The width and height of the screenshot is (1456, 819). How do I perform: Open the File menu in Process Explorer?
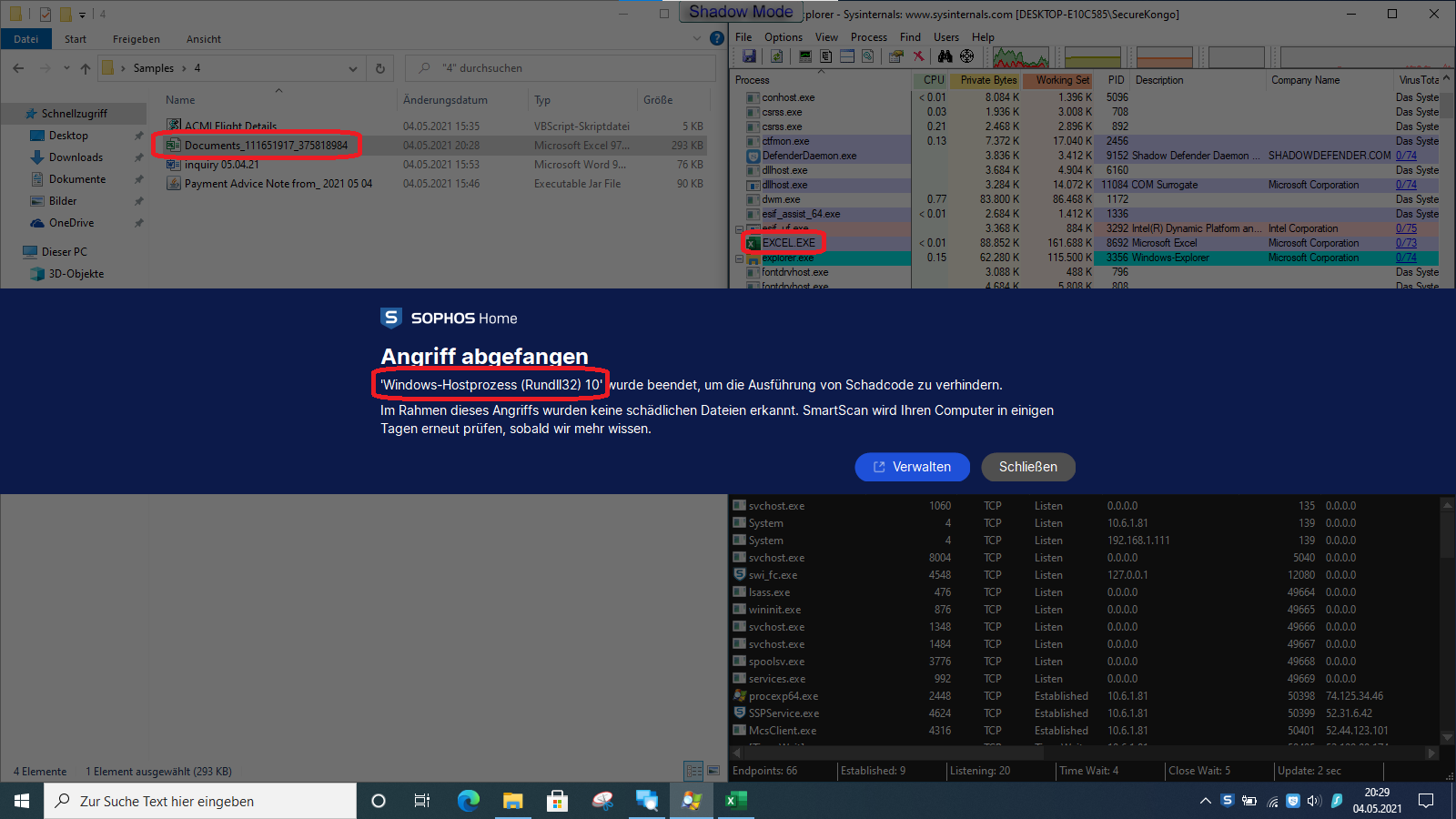(x=743, y=37)
